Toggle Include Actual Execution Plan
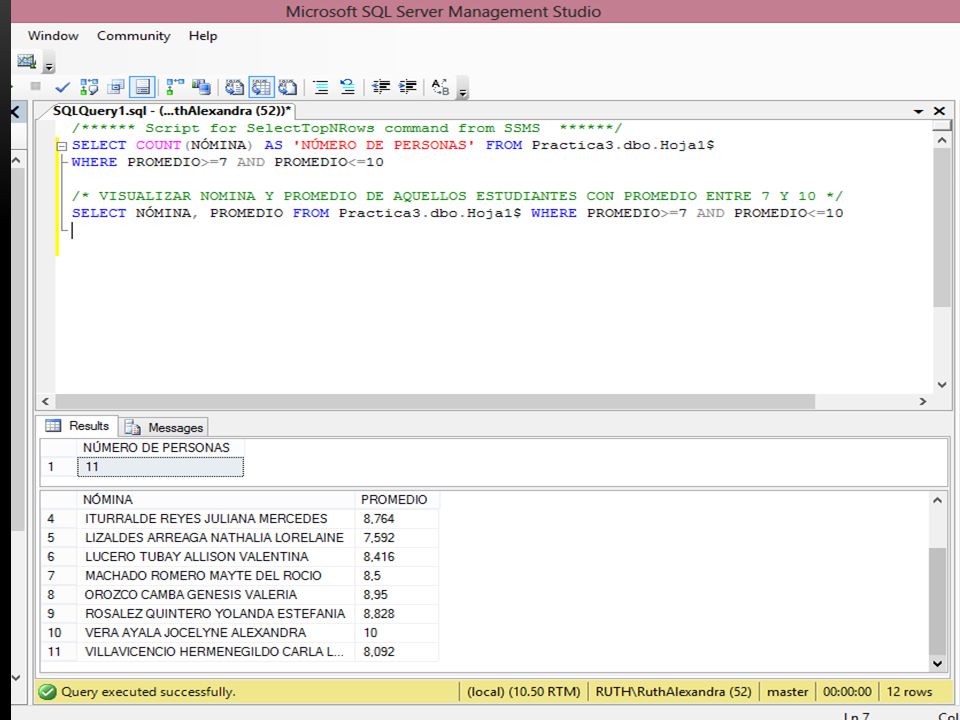The image size is (960, 720). [x=175, y=88]
